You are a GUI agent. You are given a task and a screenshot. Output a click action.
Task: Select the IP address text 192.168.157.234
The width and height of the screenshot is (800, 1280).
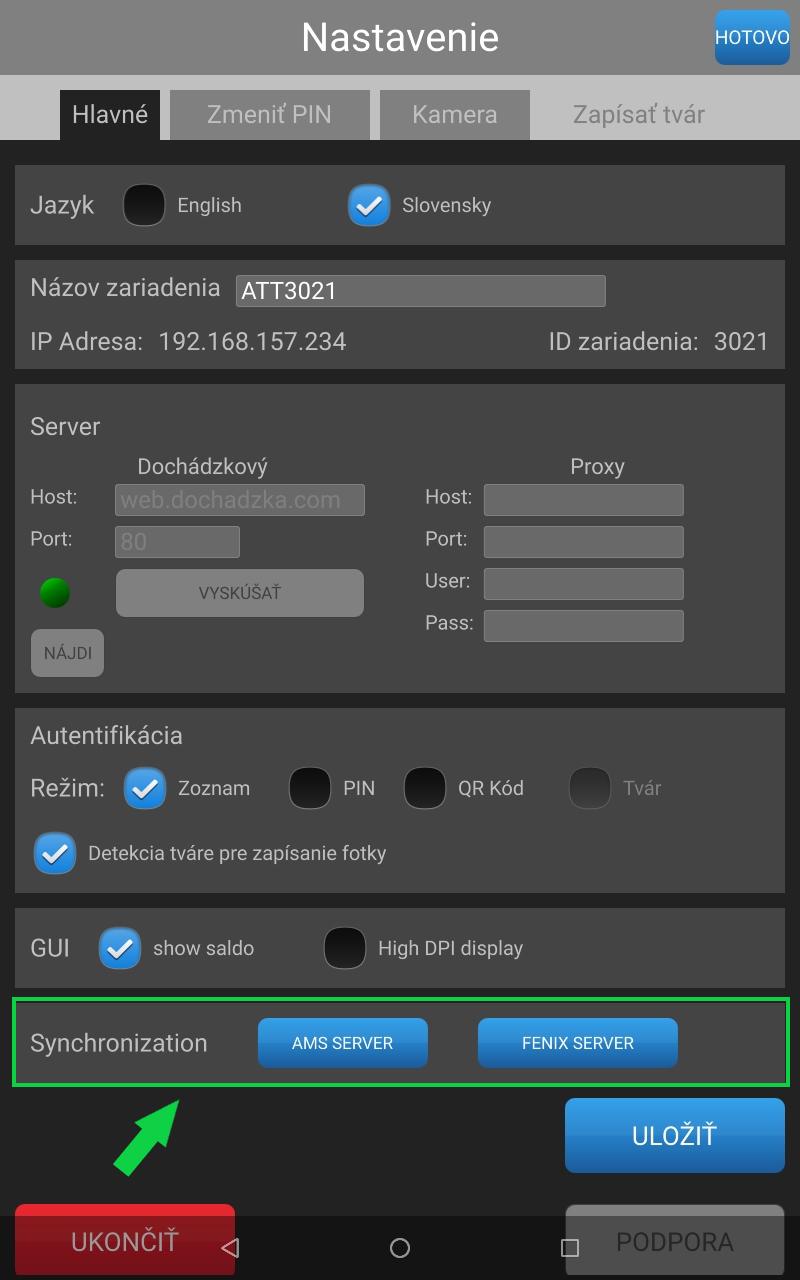coord(252,342)
